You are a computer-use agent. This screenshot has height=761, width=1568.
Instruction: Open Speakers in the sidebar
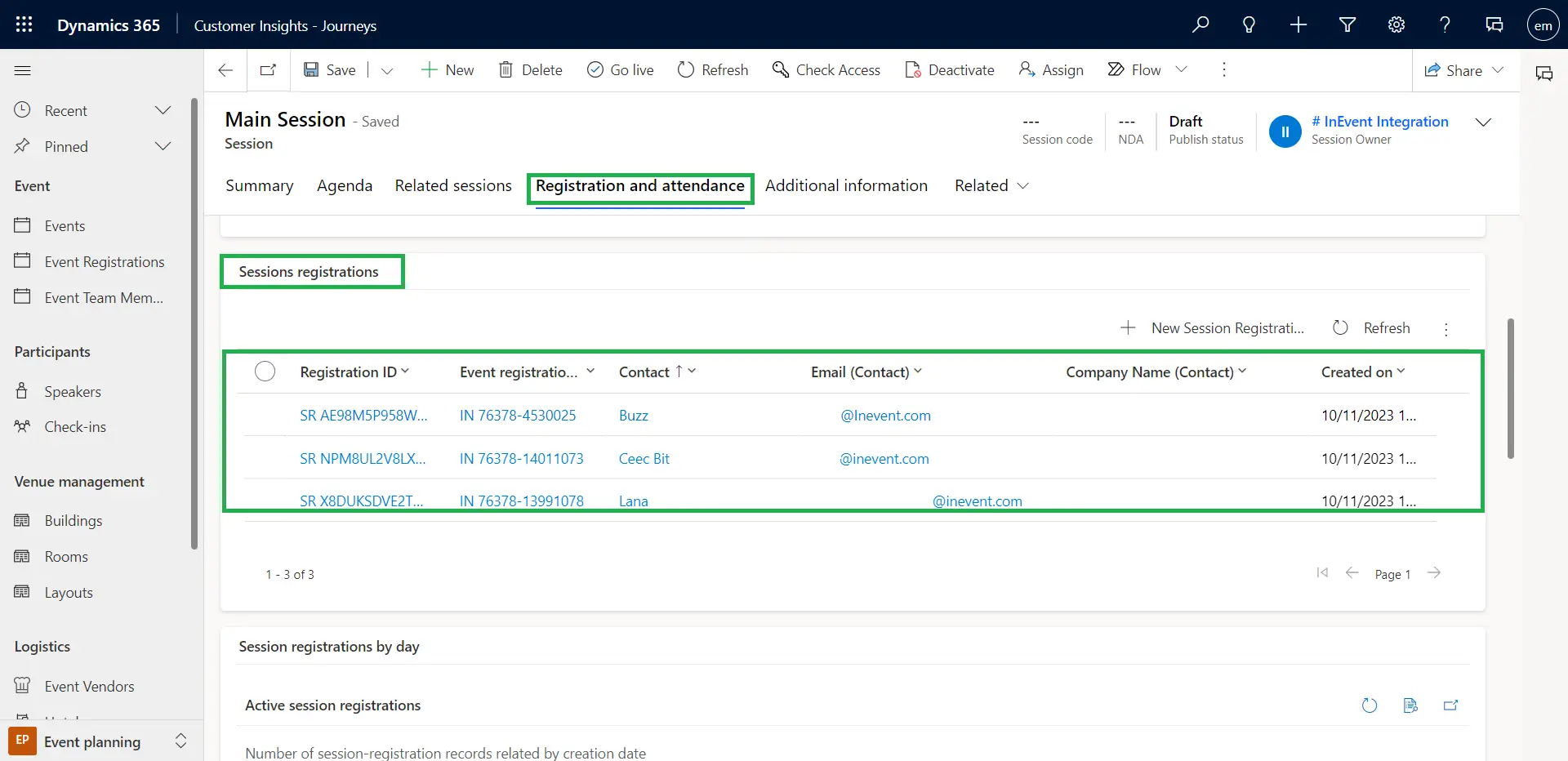(x=73, y=392)
